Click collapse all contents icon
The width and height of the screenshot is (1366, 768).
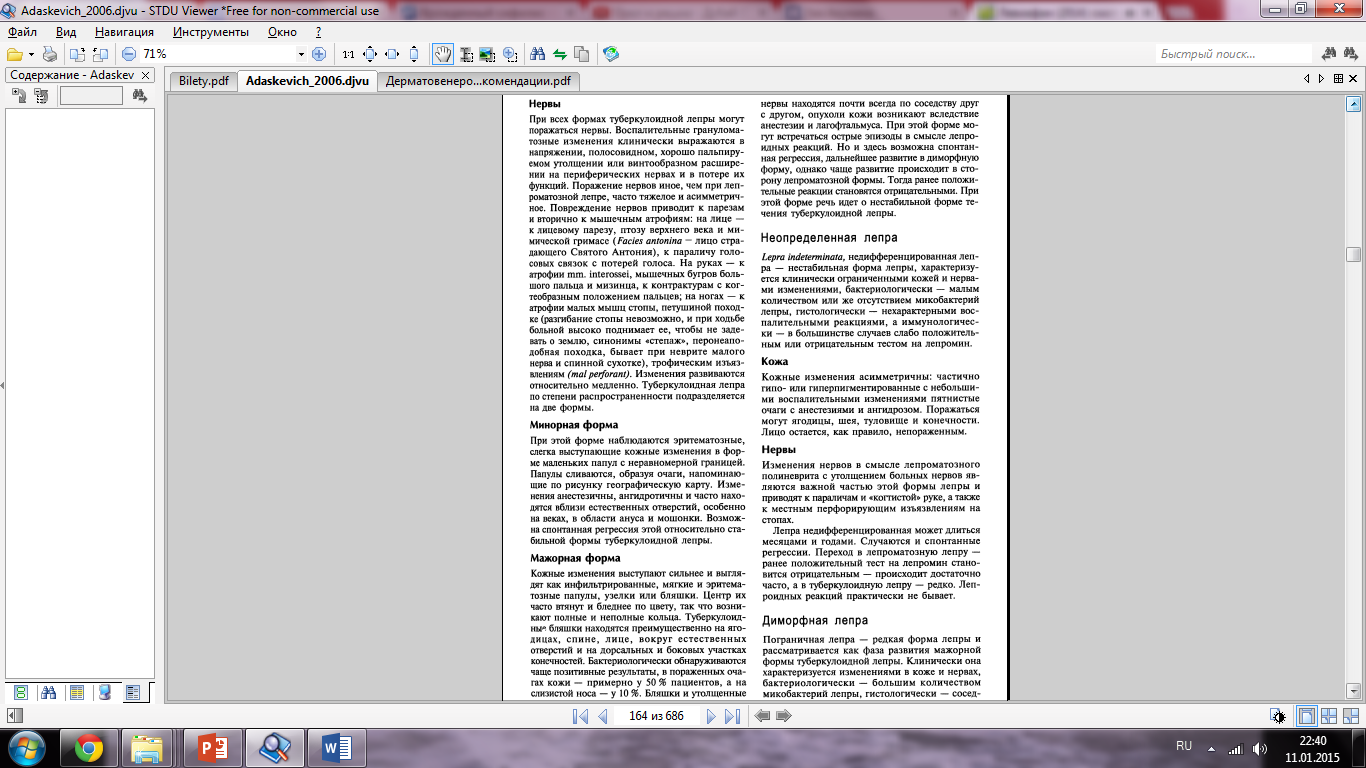coord(41,96)
